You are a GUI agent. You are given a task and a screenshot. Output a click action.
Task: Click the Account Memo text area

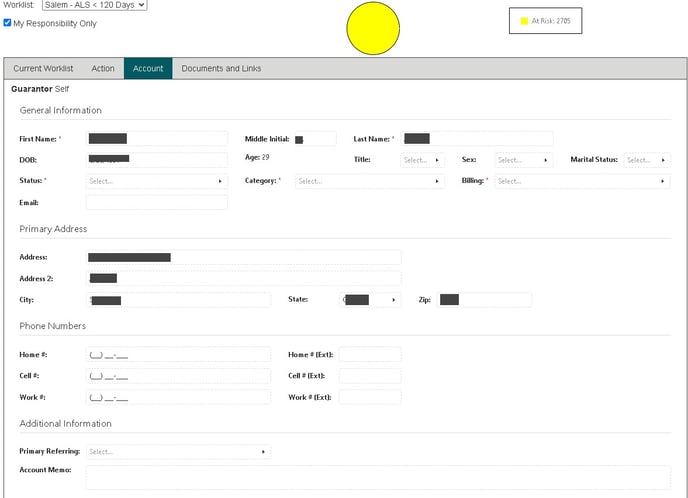pos(377,477)
